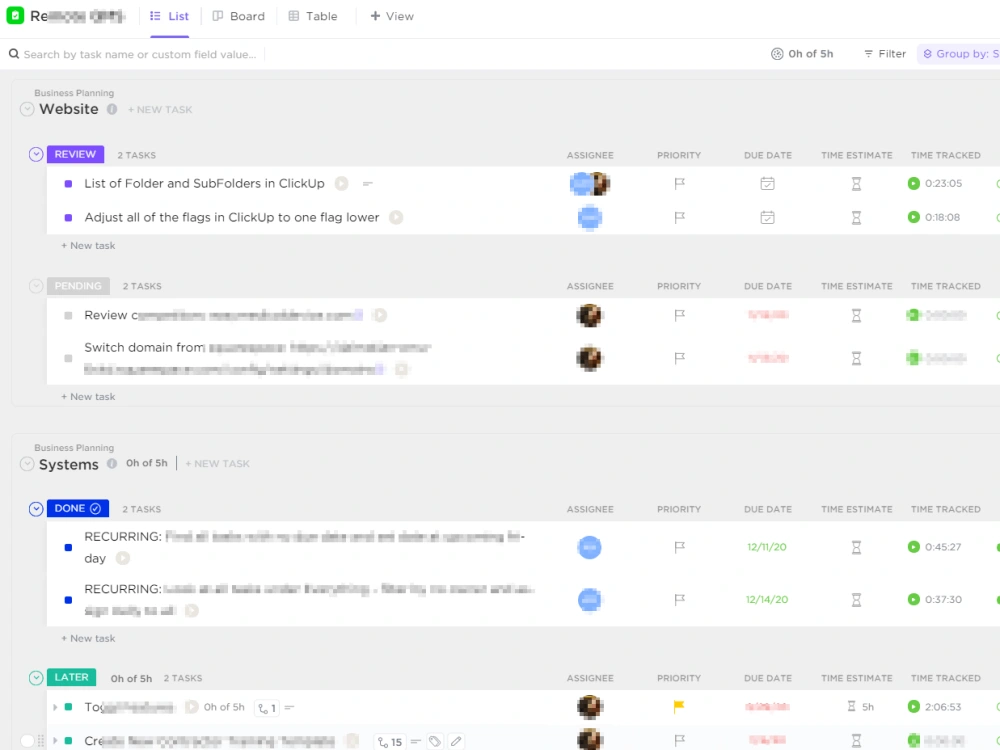Set priority flag for List of Folder task
Screen dimensions: 1000x750
coord(679,184)
